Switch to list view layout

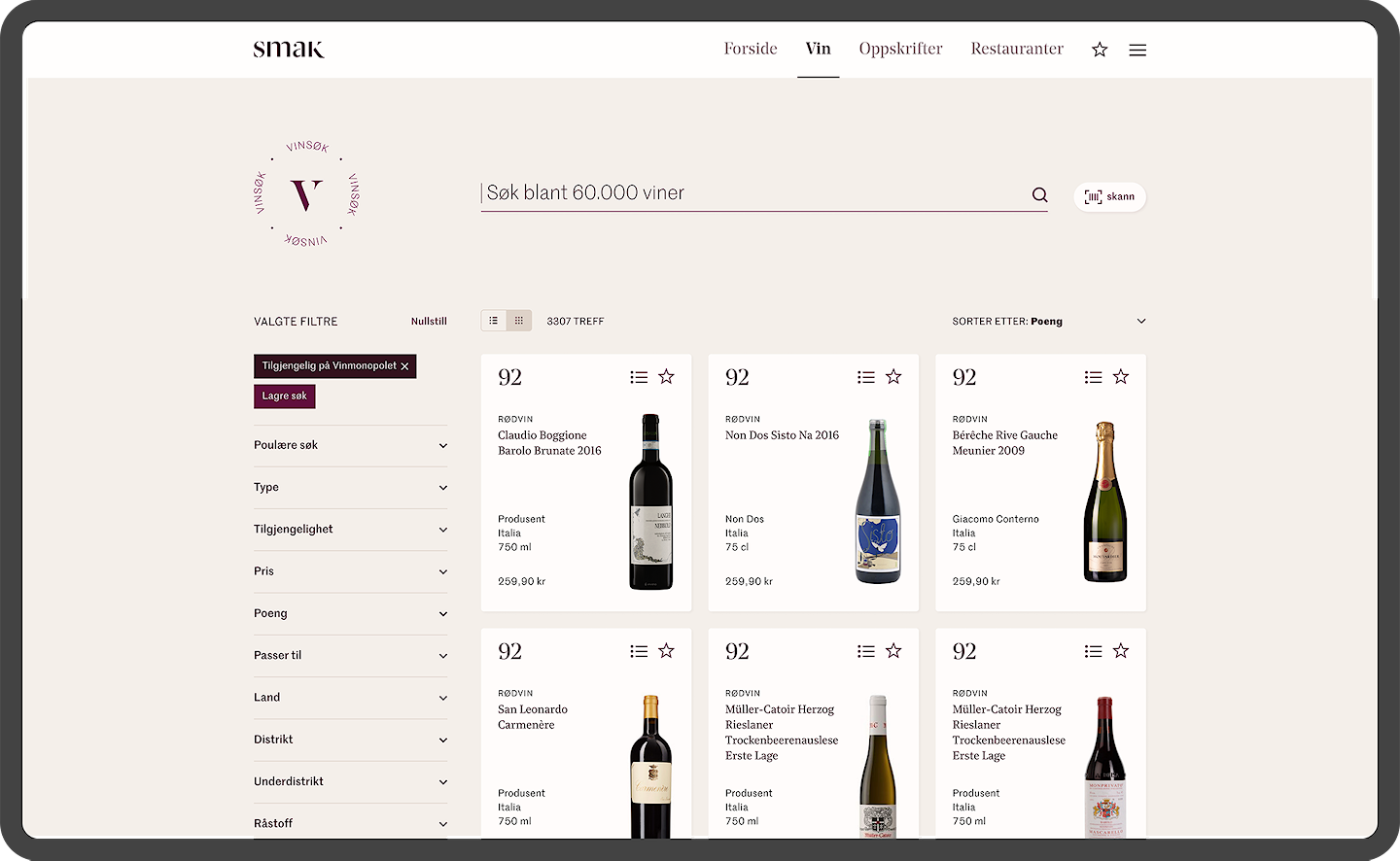click(494, 321)
